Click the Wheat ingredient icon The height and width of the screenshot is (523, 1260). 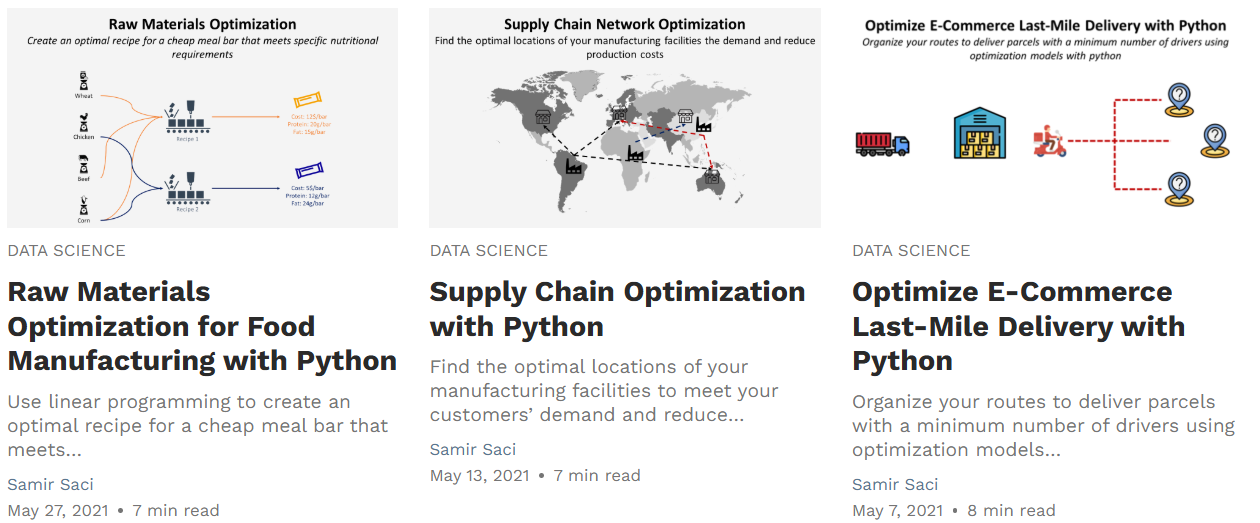tap(83, 80)
